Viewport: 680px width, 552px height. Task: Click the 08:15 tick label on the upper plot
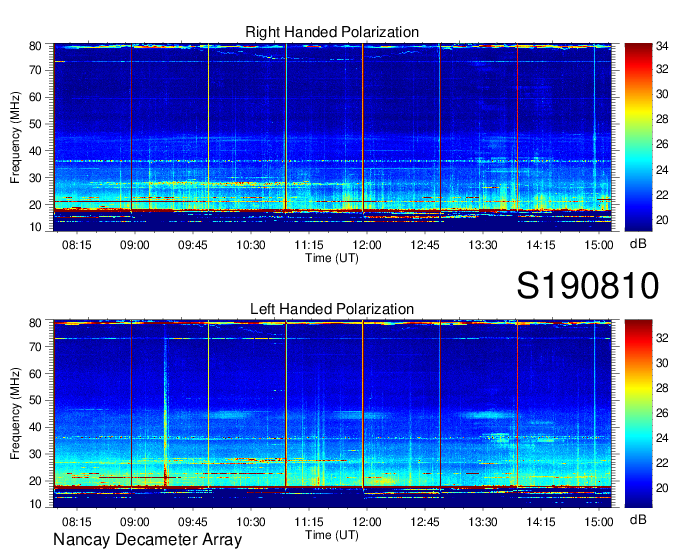(x=77, y=245)
